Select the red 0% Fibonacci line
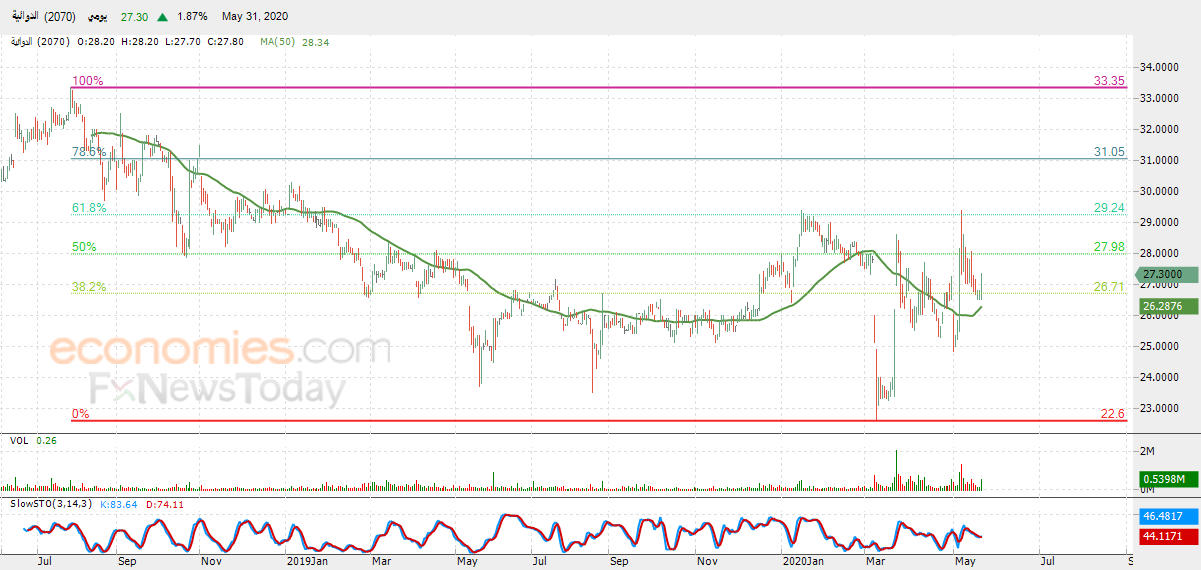The width and height of the screenshot is (1201, 570). click(600, 420)
